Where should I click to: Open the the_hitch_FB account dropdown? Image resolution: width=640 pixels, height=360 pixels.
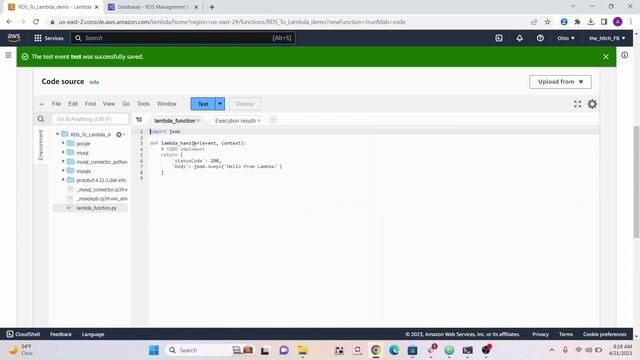[607, 38]
